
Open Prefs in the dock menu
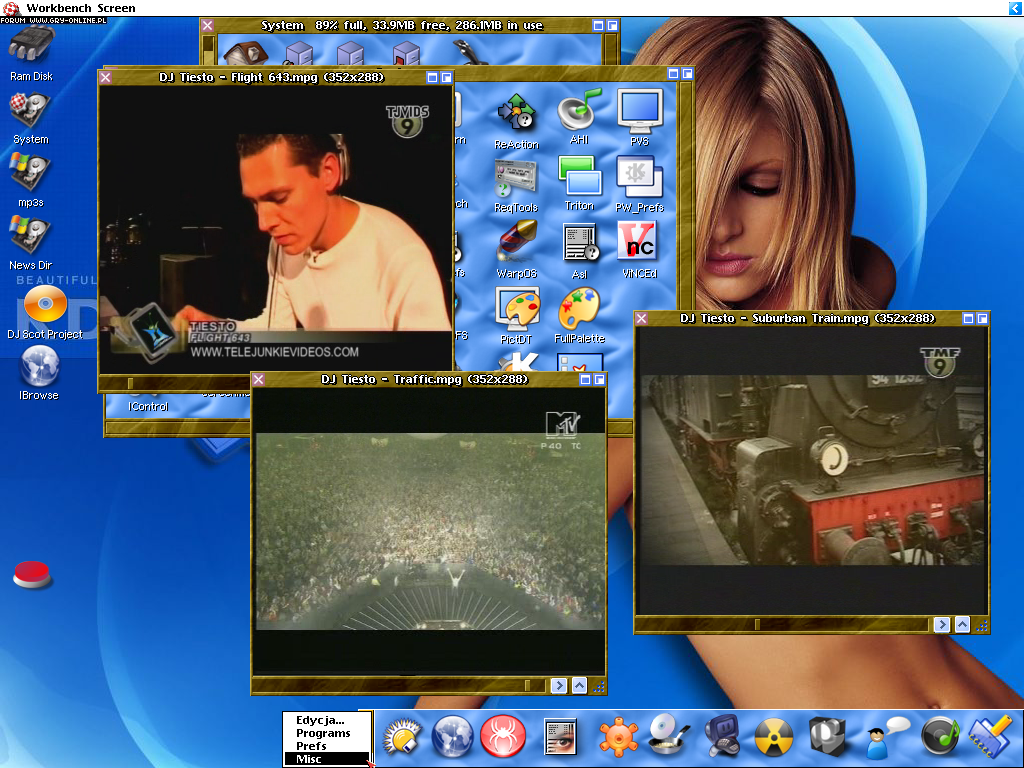(x=312, y=746)
